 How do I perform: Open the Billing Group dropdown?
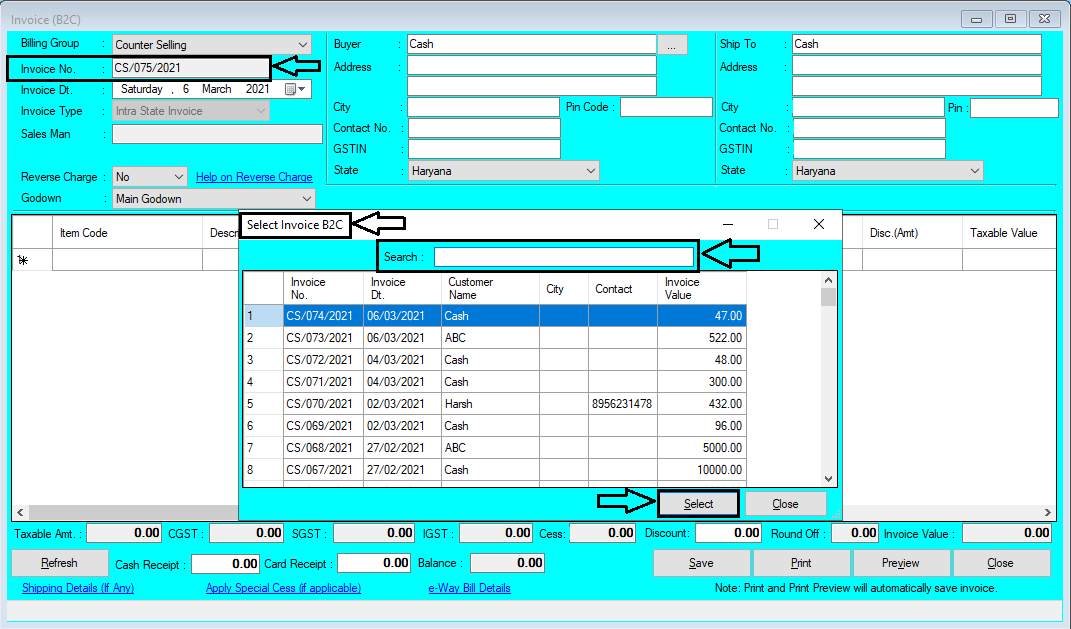(301, 44)
